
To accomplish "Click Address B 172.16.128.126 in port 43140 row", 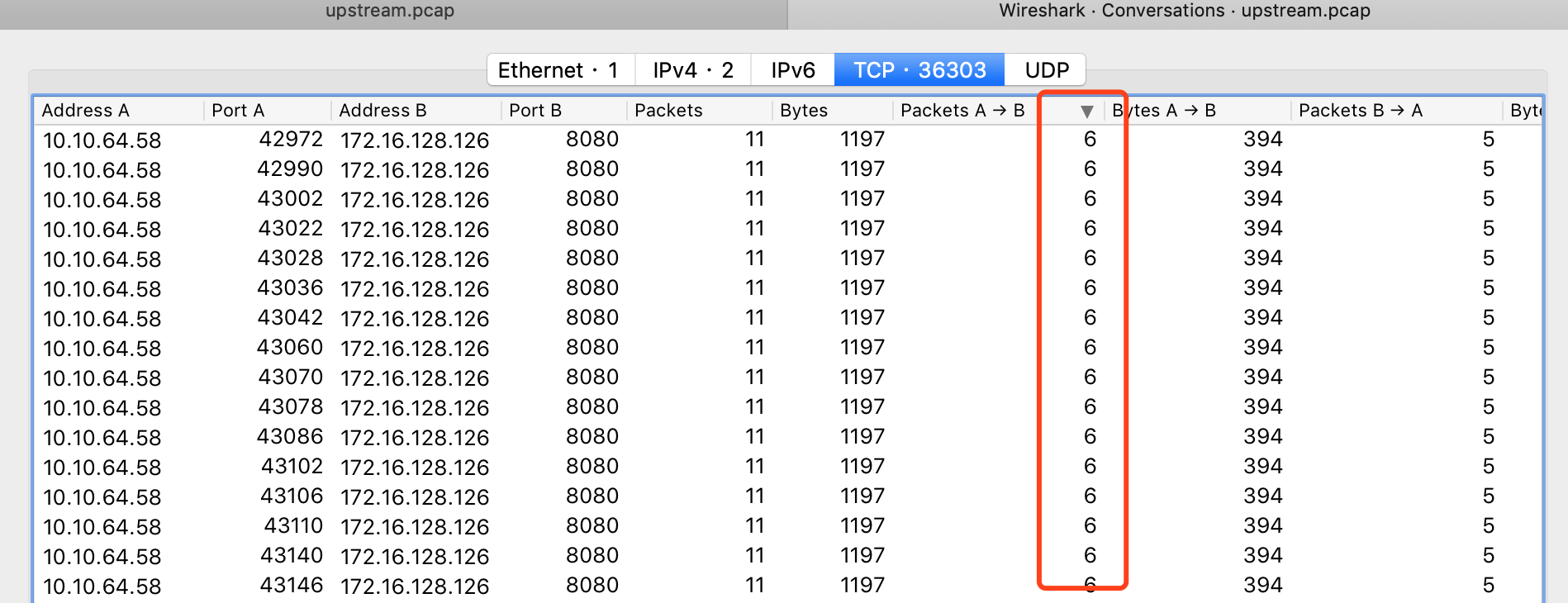I will pos(415,557).
